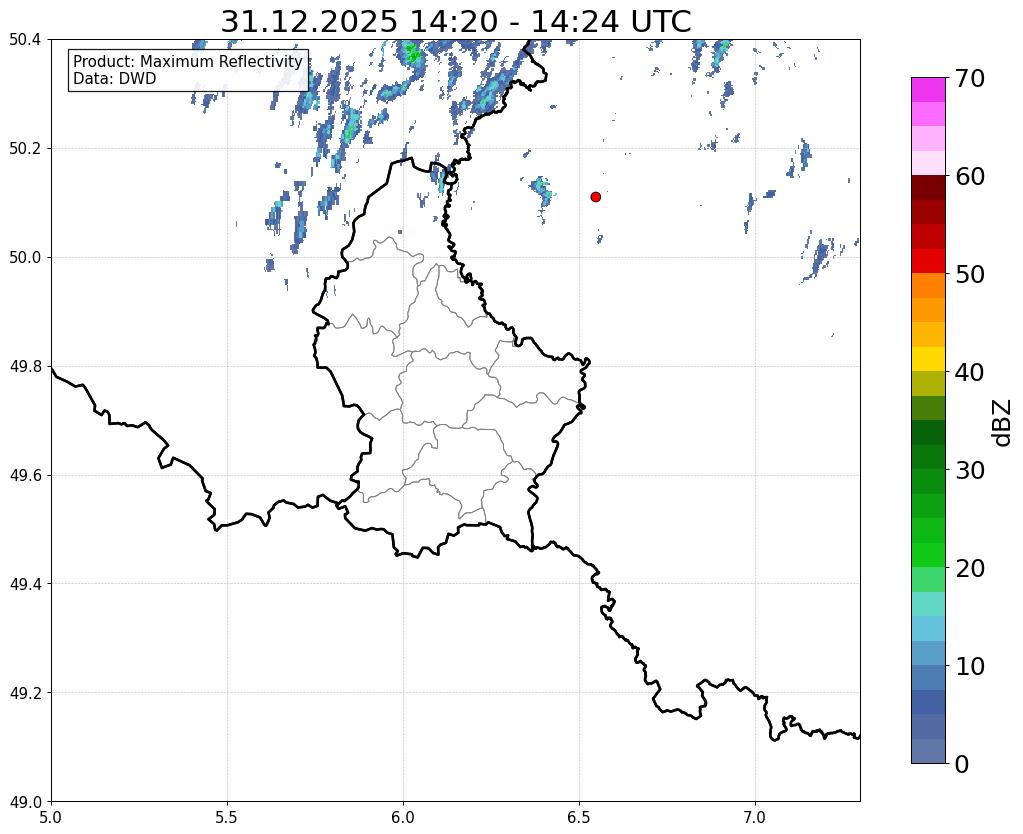Click the title "31.12.2025 14:20 - 14:24 UTC"

tap(455, 22)
